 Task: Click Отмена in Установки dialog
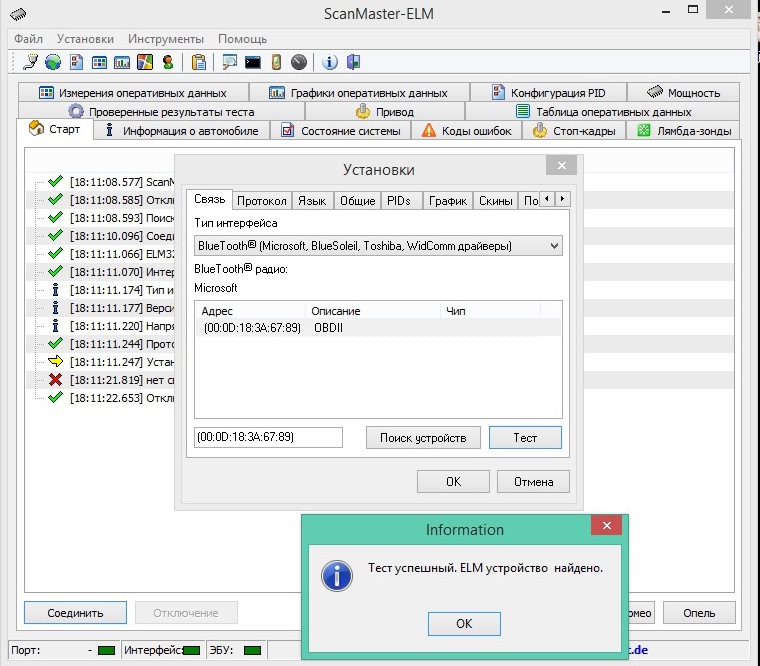pyautogui.click(x=533, y=481)
